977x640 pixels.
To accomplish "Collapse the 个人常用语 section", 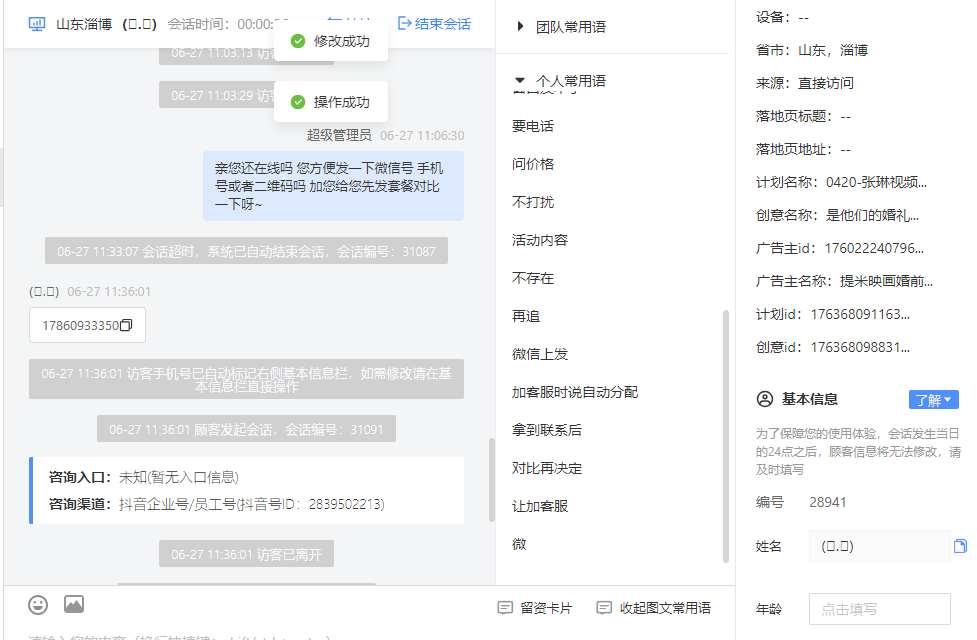I will 520,81.
